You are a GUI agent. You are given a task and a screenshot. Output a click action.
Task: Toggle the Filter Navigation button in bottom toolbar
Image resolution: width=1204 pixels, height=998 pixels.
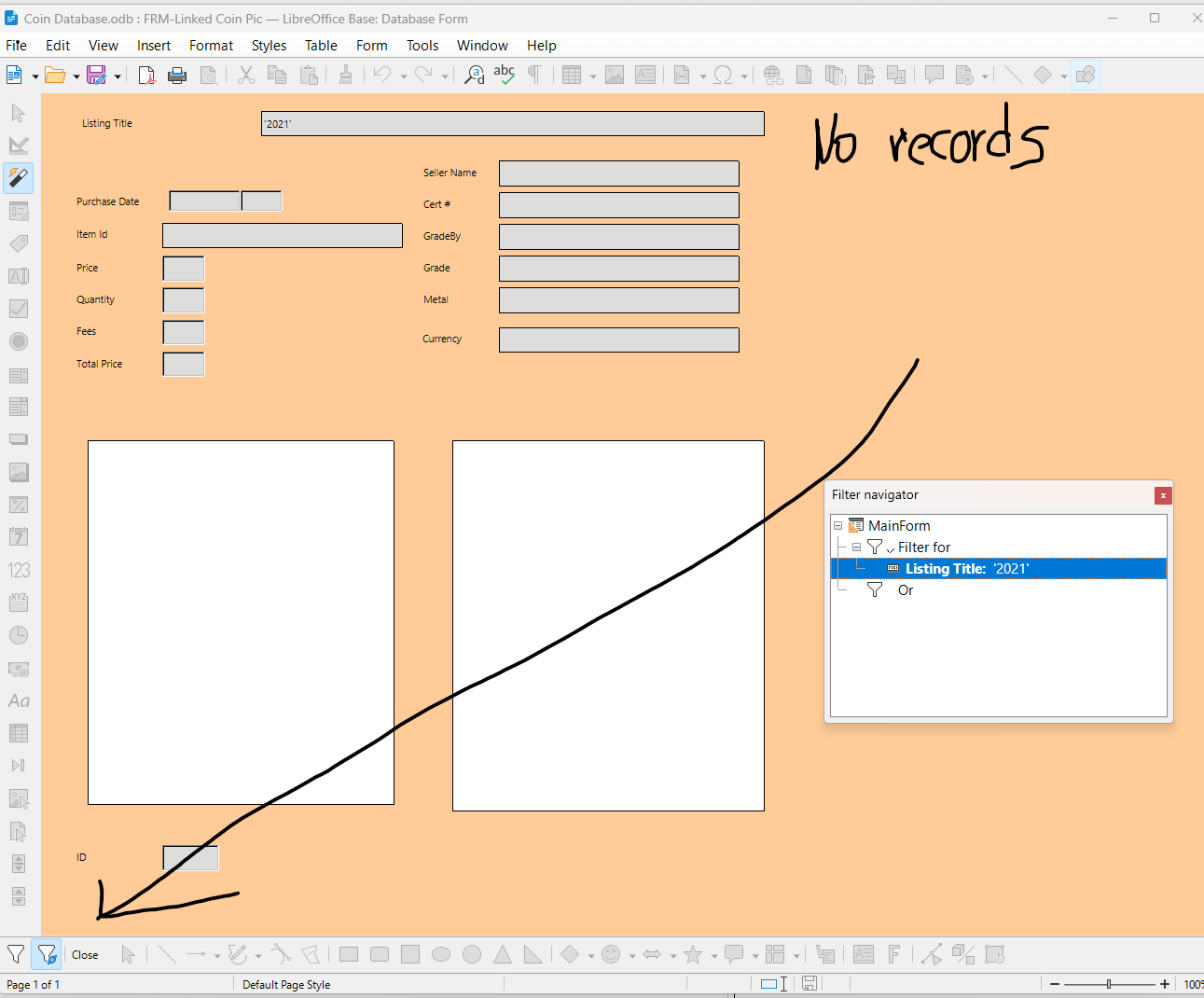pos(47,954)
